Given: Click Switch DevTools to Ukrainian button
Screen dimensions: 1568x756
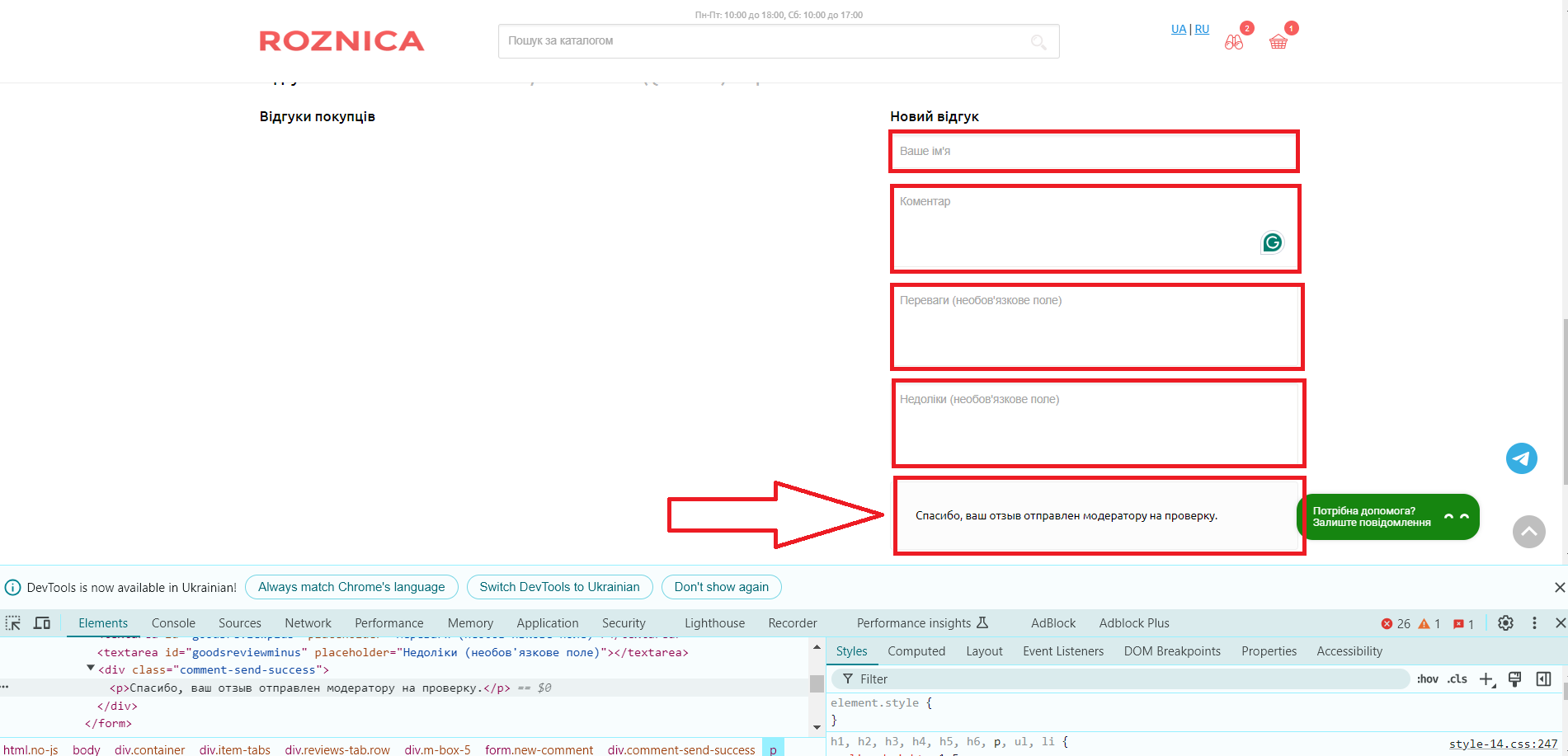Looking at the screenshot, I should point(559,587).
